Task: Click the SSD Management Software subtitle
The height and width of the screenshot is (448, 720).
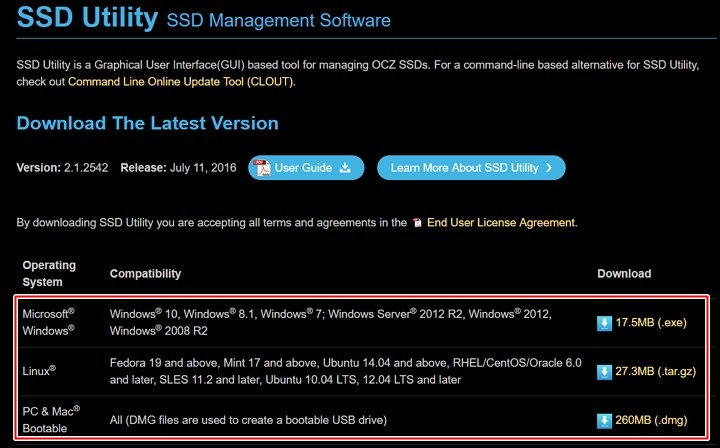Action: coord(279,21)
